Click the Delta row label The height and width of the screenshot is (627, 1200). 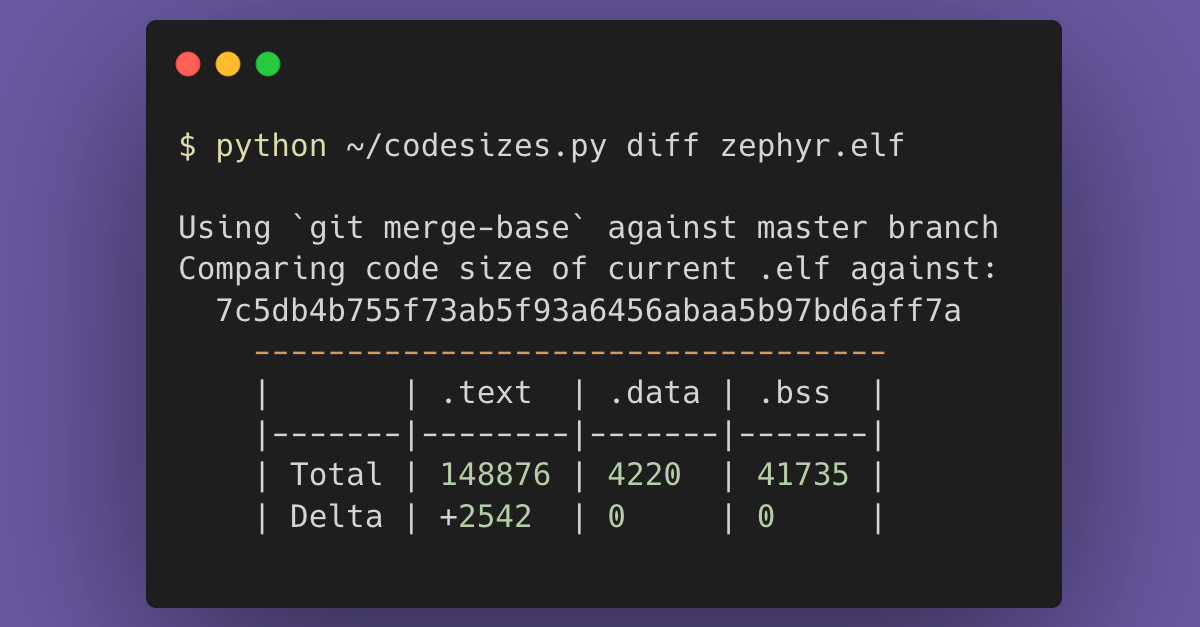click(337, 517)
